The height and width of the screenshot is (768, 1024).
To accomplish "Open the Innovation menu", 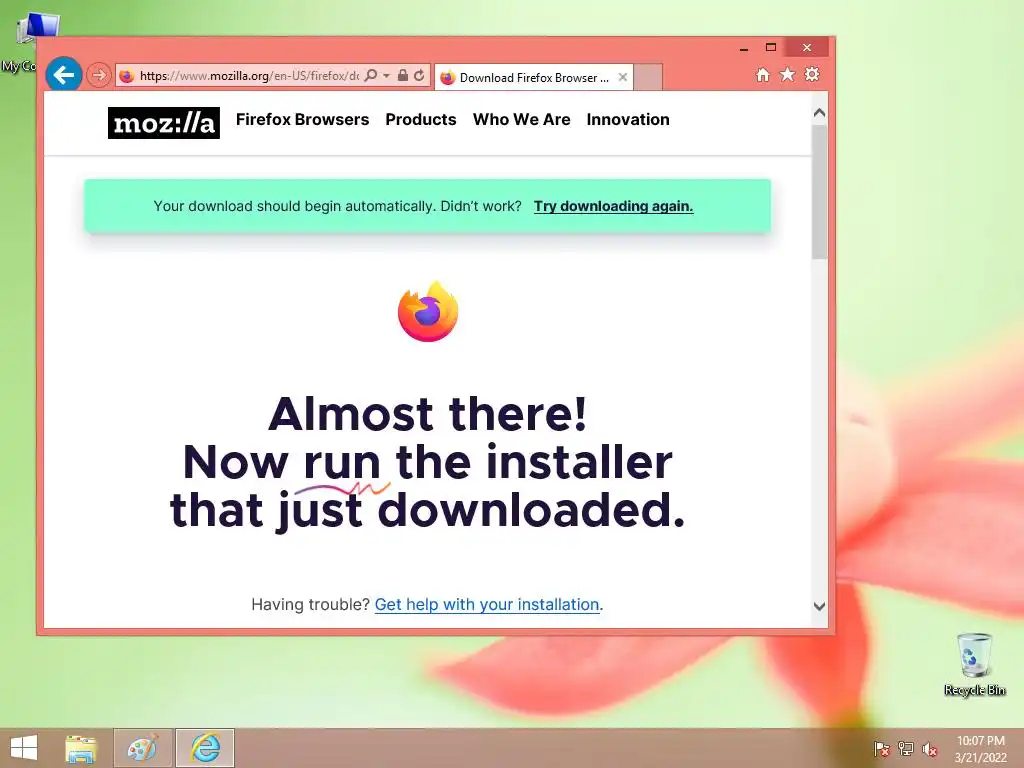I will tap(628, 120).
